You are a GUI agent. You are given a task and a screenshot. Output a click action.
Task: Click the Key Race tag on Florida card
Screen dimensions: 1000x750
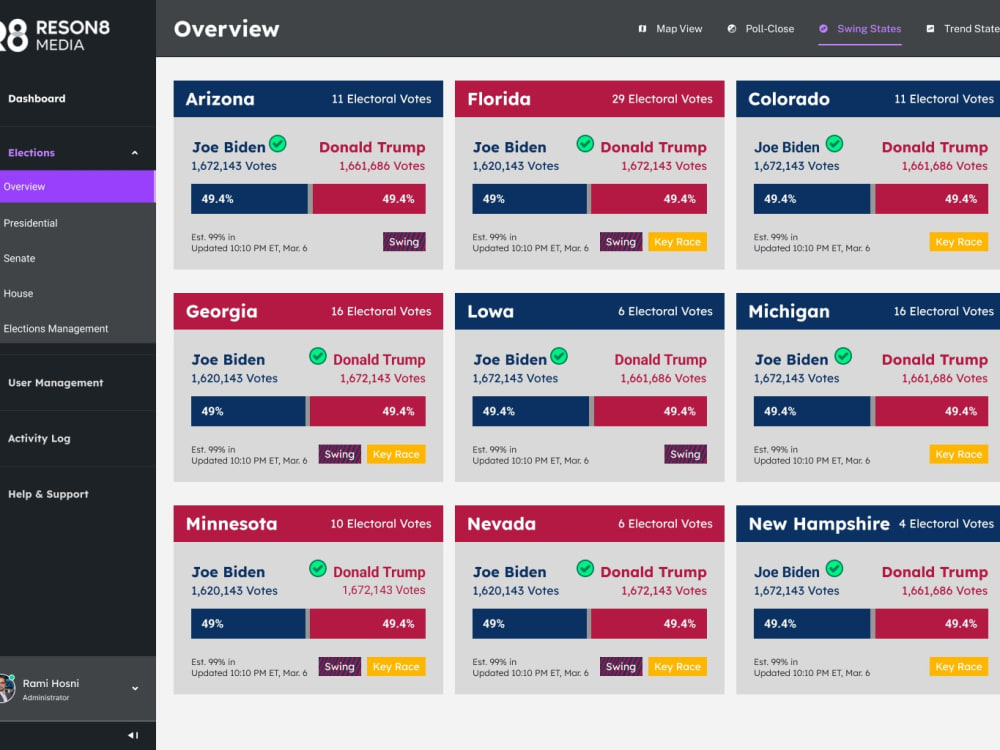coord(677,242)
